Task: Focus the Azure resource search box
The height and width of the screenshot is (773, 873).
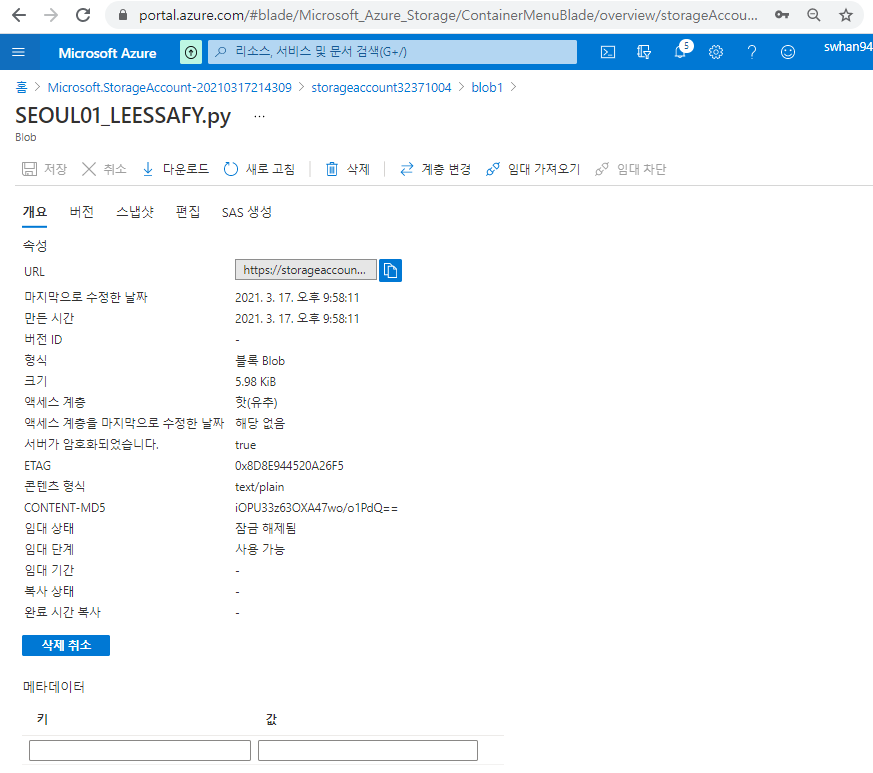Action: tap(392, 52)
